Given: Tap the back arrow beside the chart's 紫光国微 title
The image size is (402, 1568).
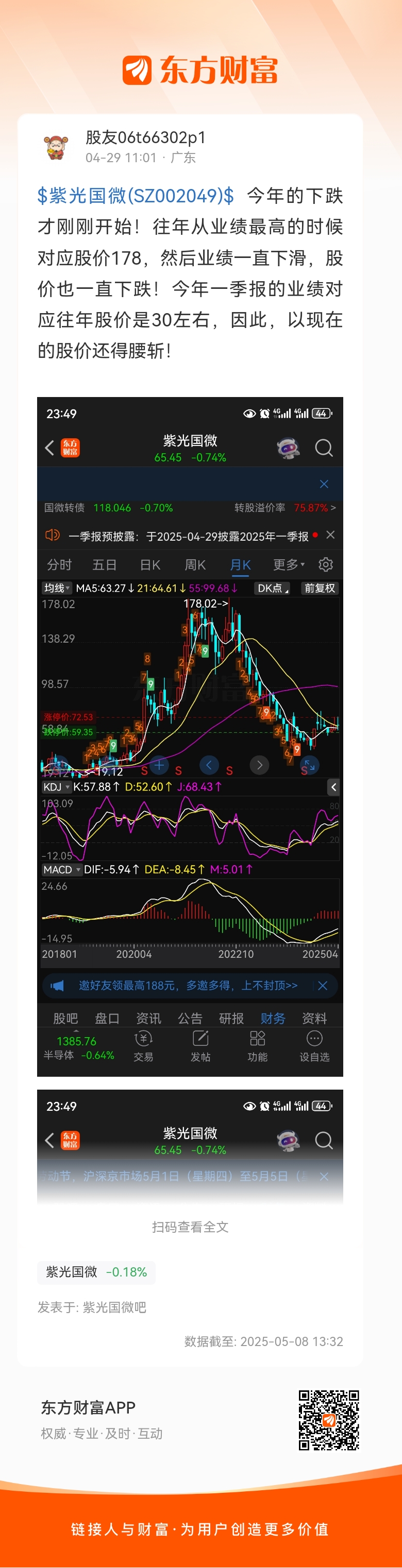Looking at the screenshot, I should click(x=50, y=448).
